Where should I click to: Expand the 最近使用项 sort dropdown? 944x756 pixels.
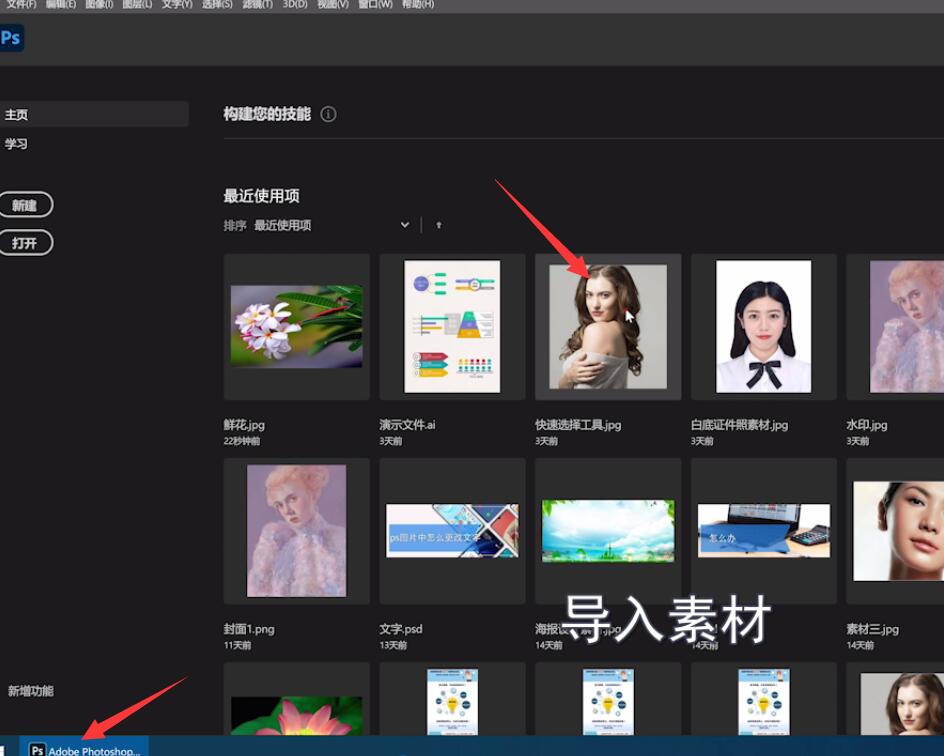coord(405,225)
